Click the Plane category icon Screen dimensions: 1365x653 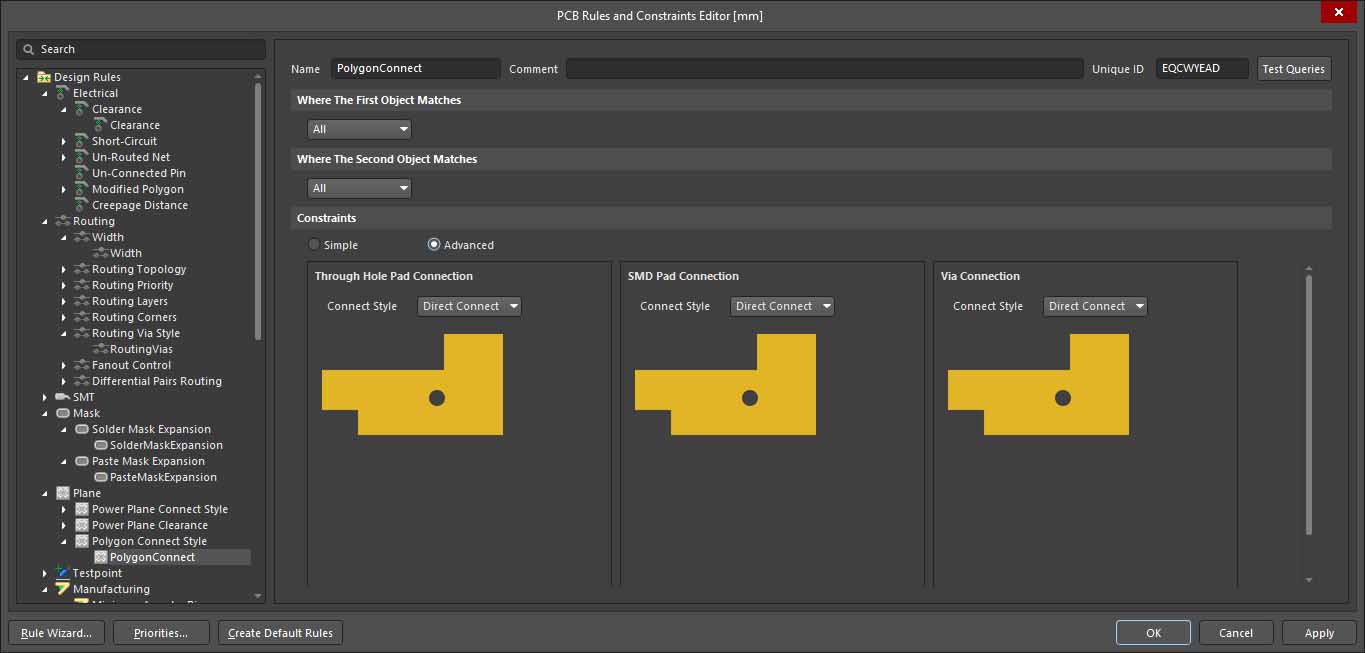point(63,493)
